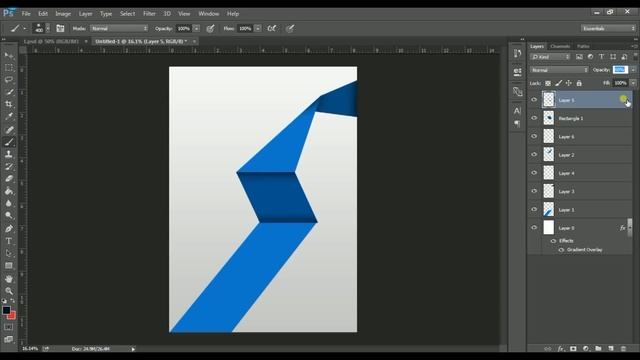640x360 pixels.
Task: Select the Pen tool
Action: [x=9, y=229]
